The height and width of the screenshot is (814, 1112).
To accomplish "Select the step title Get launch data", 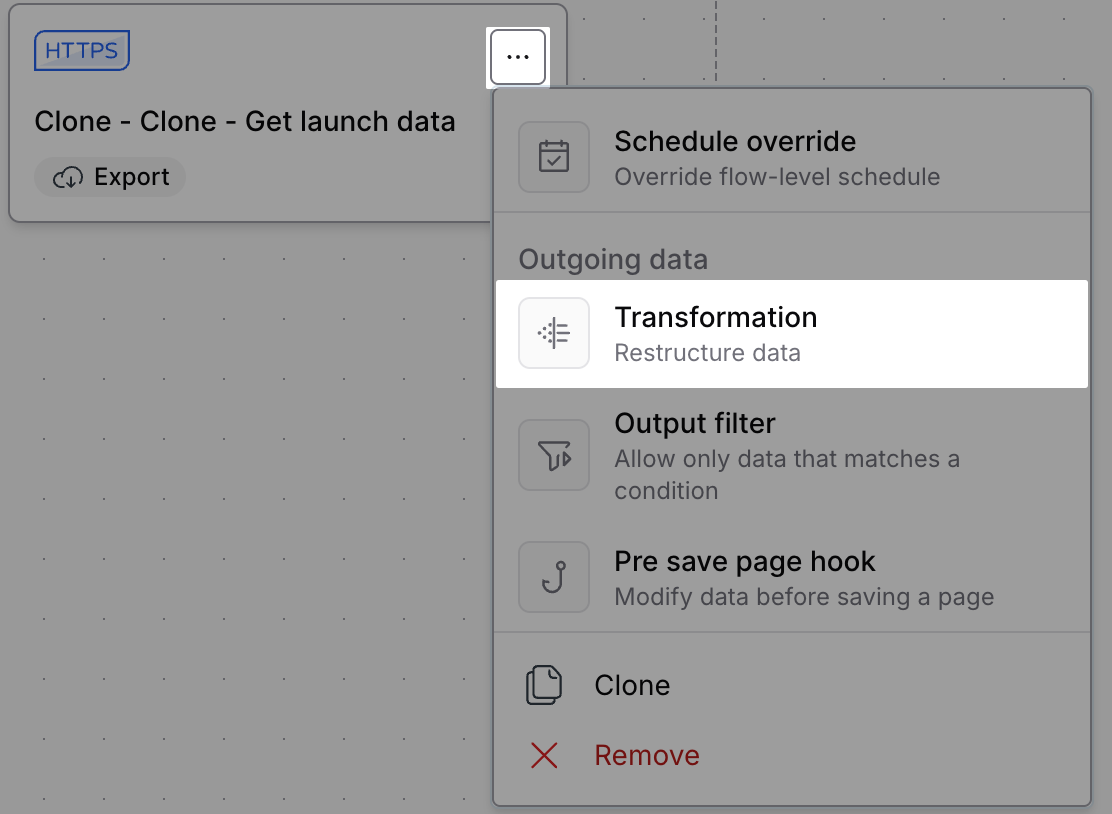I will [x=245, y=121].
